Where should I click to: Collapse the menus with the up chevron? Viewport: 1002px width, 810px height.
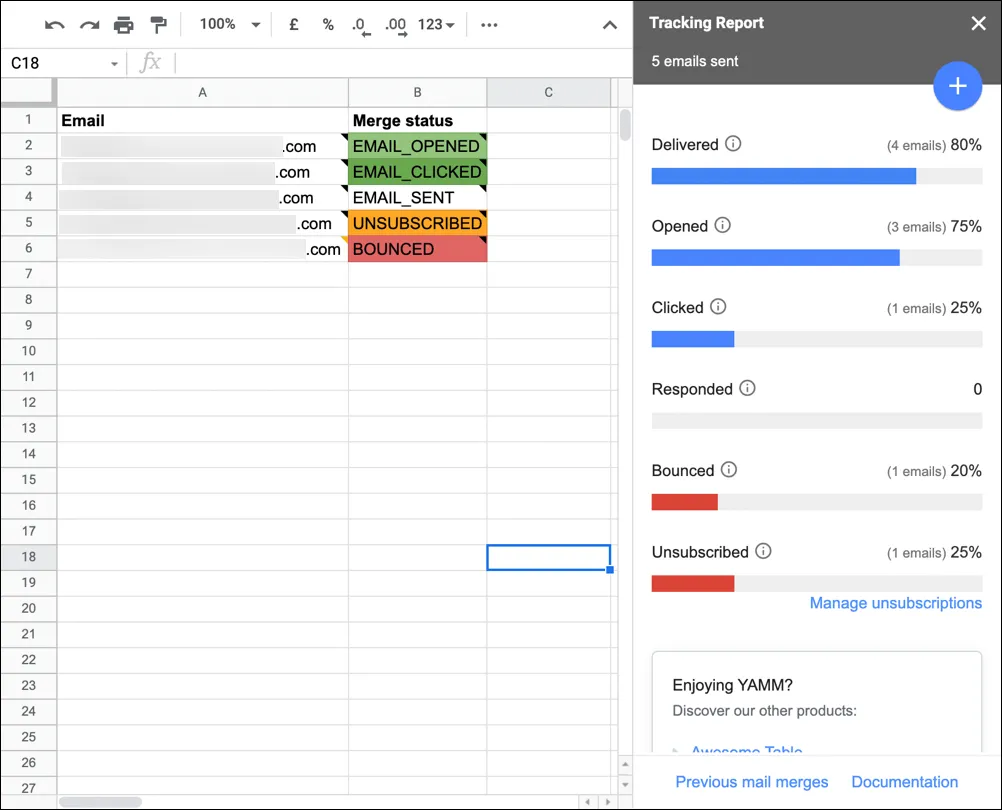tap(610, 25)
